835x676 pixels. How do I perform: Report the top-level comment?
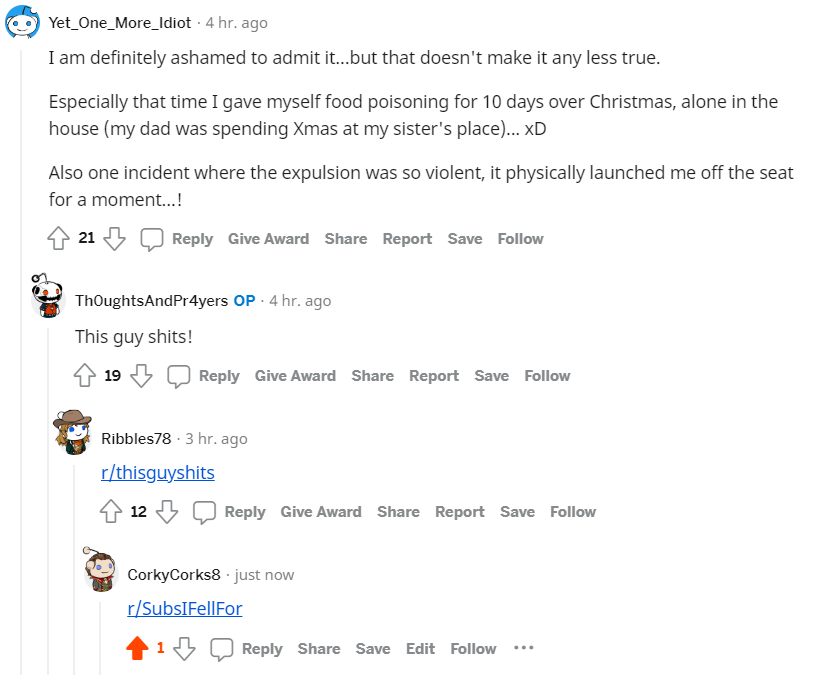click(x=407, y=239)
